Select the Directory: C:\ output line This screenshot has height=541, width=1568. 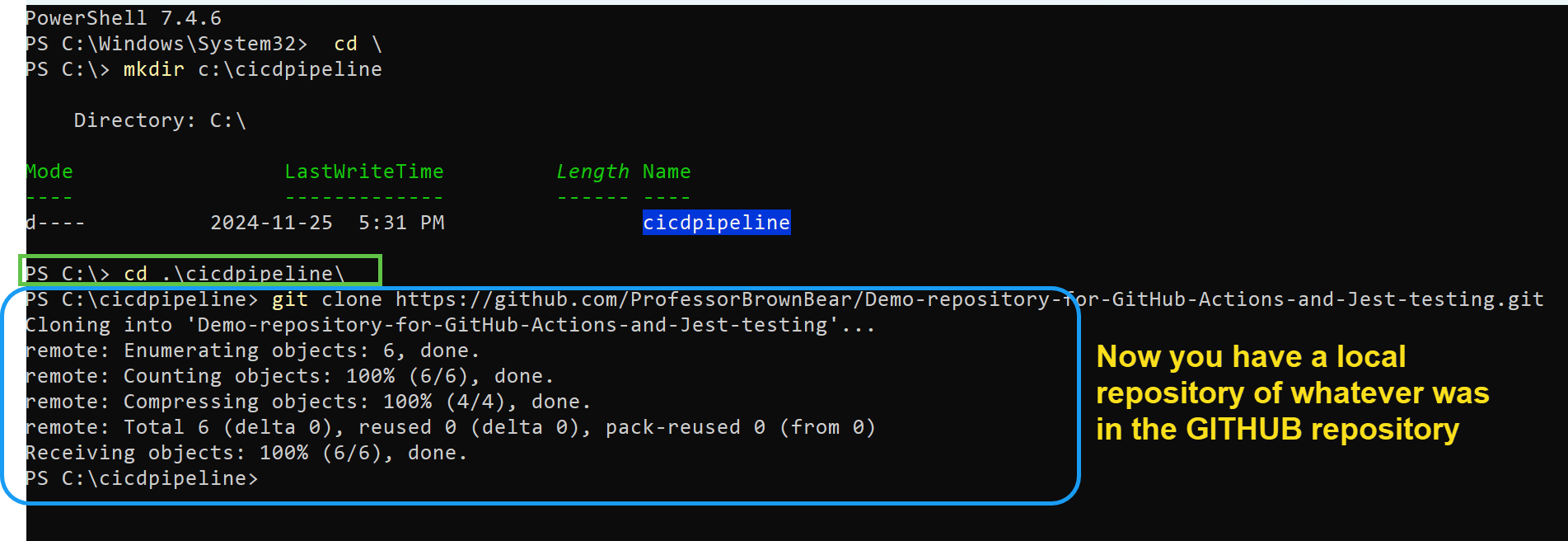click(x=160, y=120)
